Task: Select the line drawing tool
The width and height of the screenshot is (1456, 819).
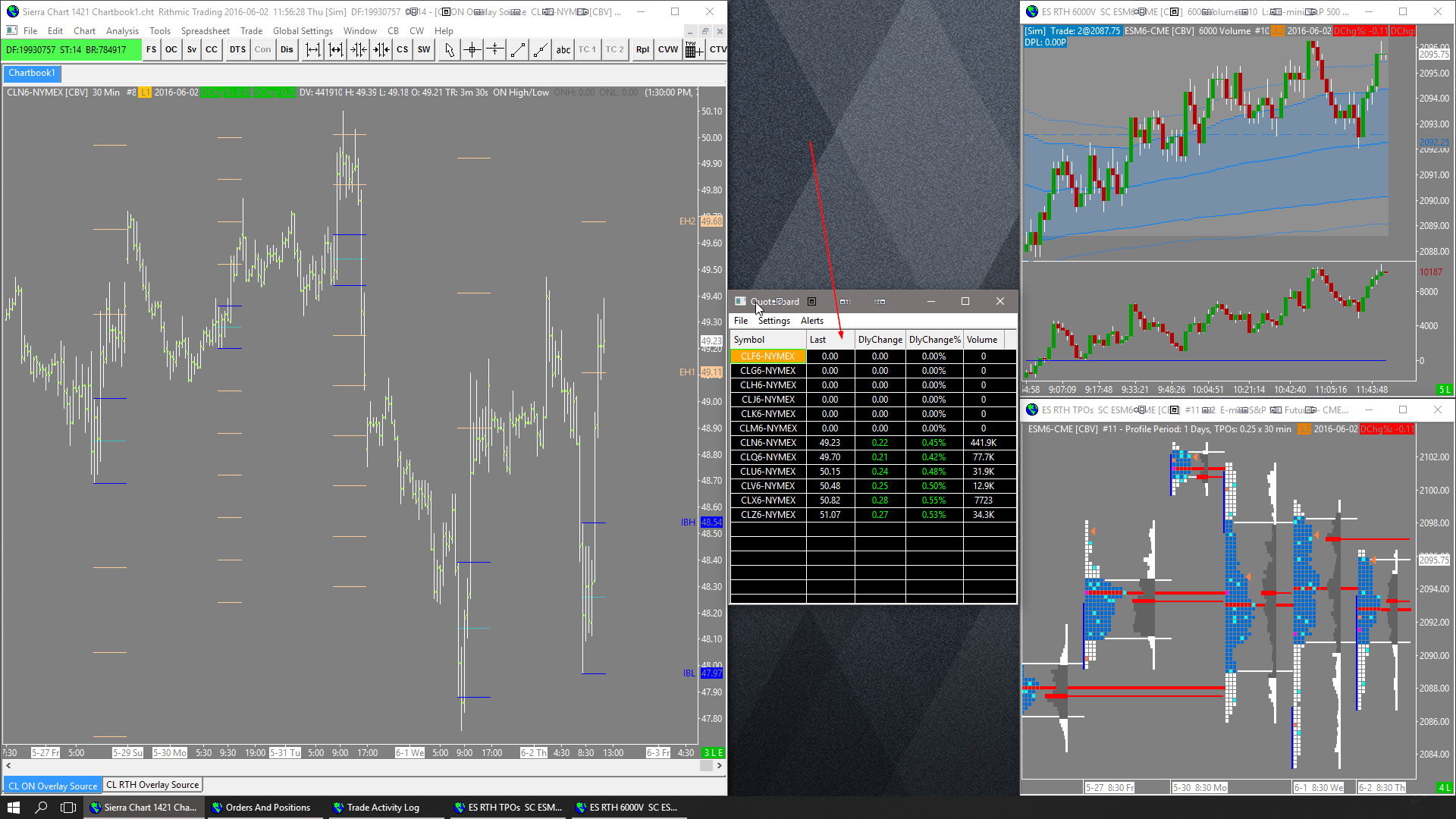Action: (518, 50)
